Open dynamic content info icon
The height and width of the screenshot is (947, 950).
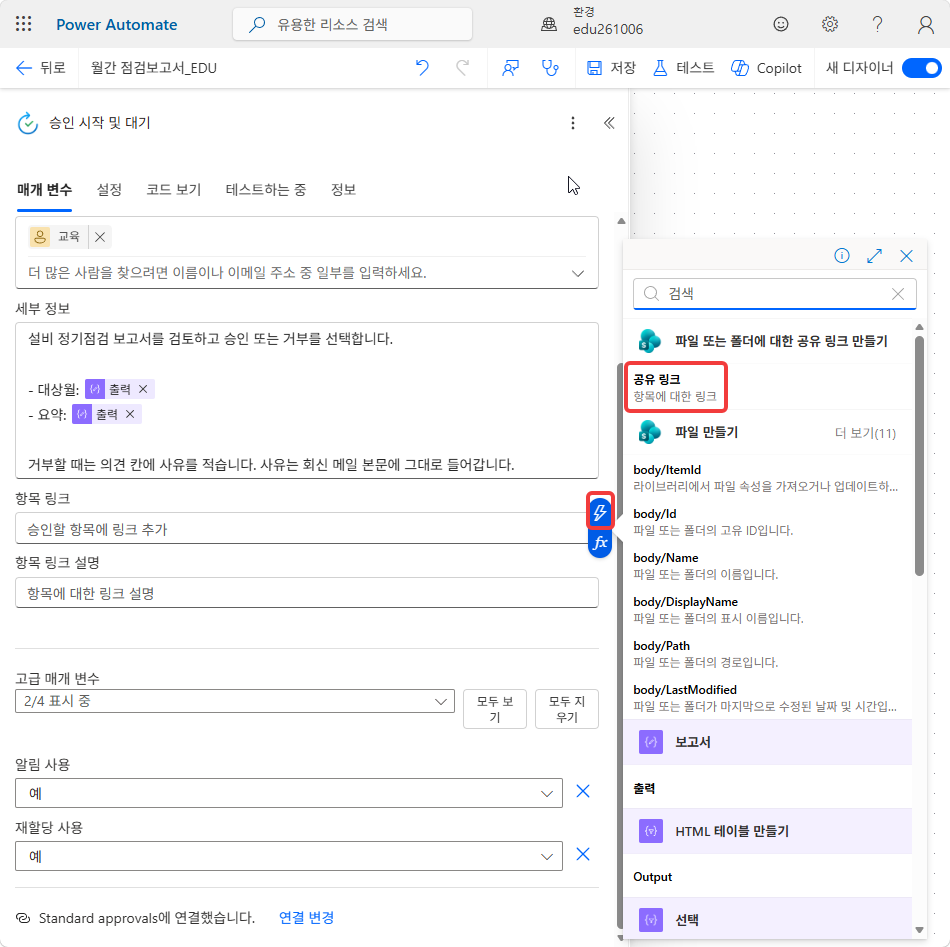(842, 256)
